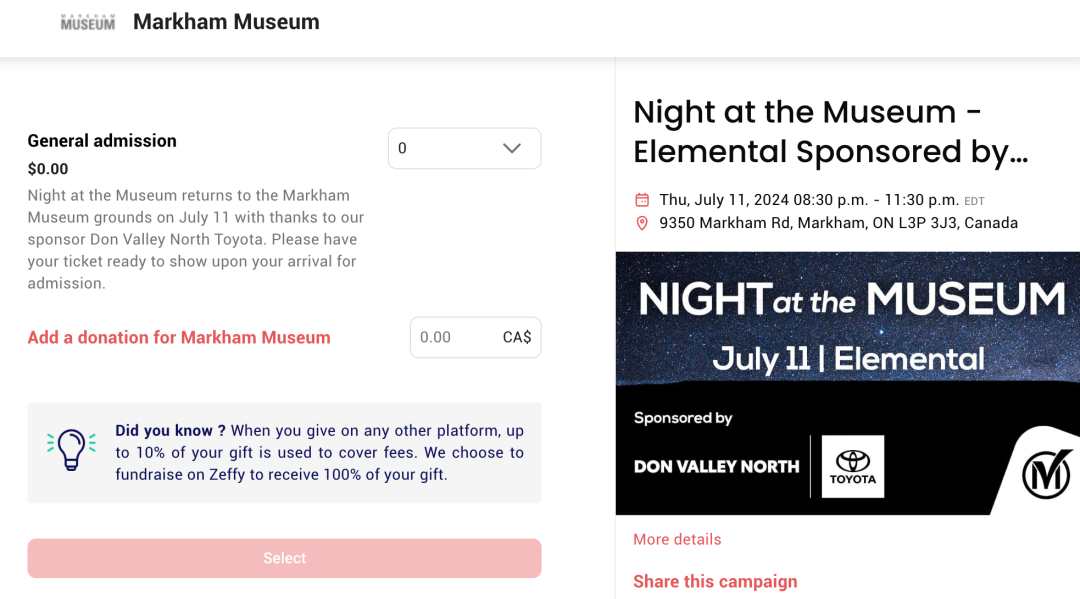
Task: Click the CA$ currency label
Action: pyautogui.click(x=517, y=337)
